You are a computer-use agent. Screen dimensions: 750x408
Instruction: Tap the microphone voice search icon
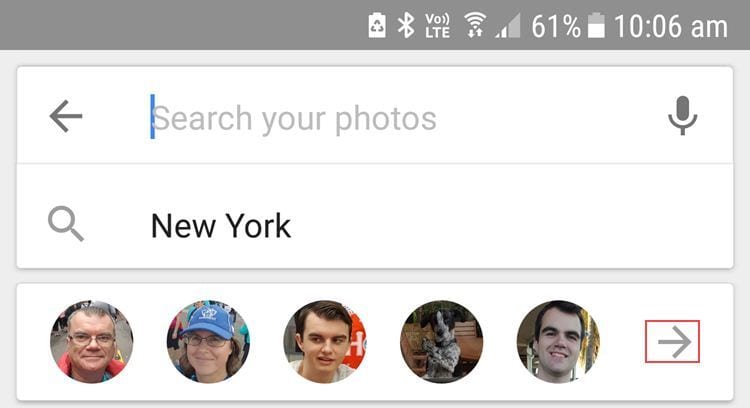click(x=682, y=118)
